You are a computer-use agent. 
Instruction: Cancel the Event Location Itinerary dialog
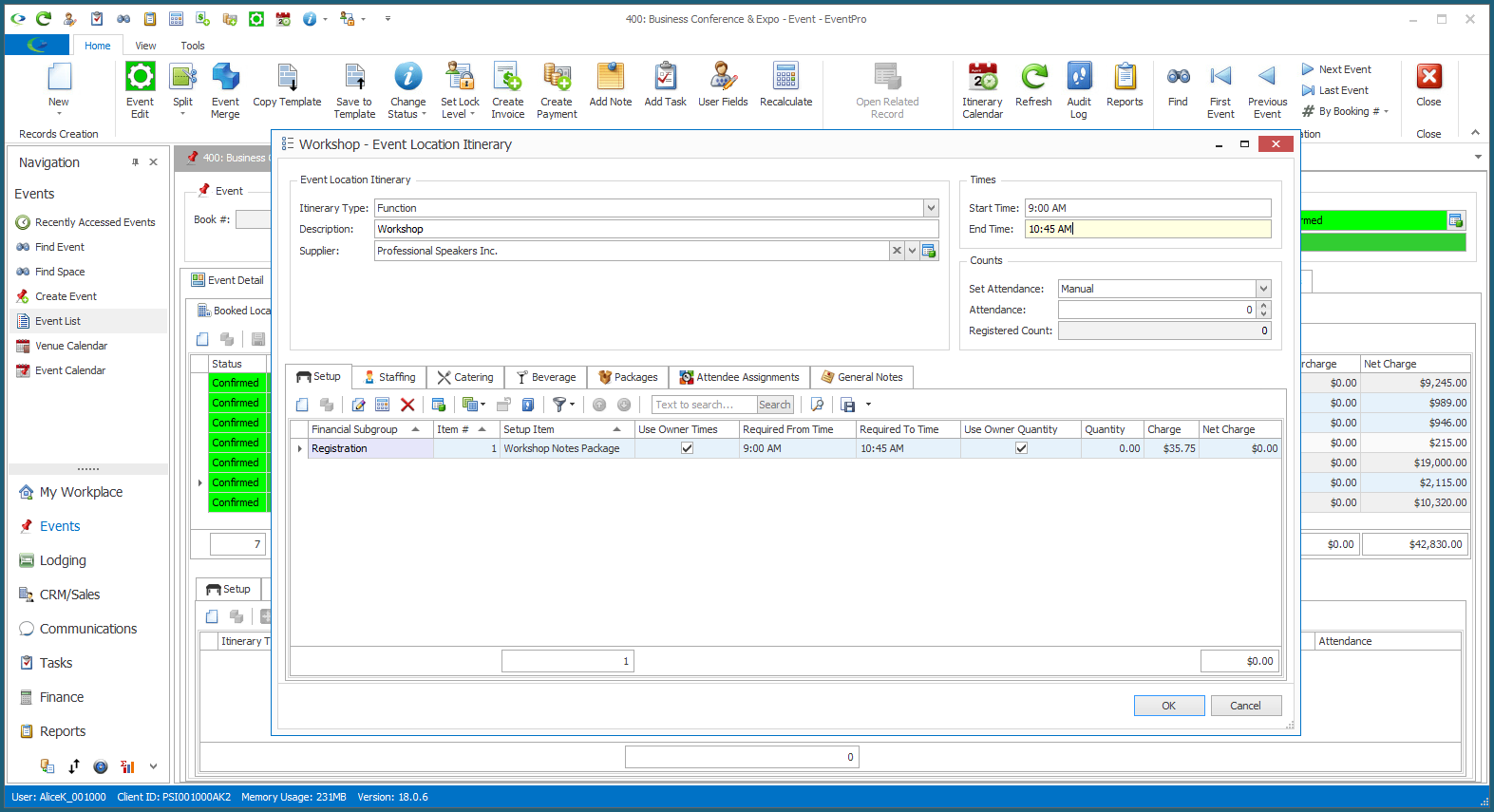(1246, 706)
